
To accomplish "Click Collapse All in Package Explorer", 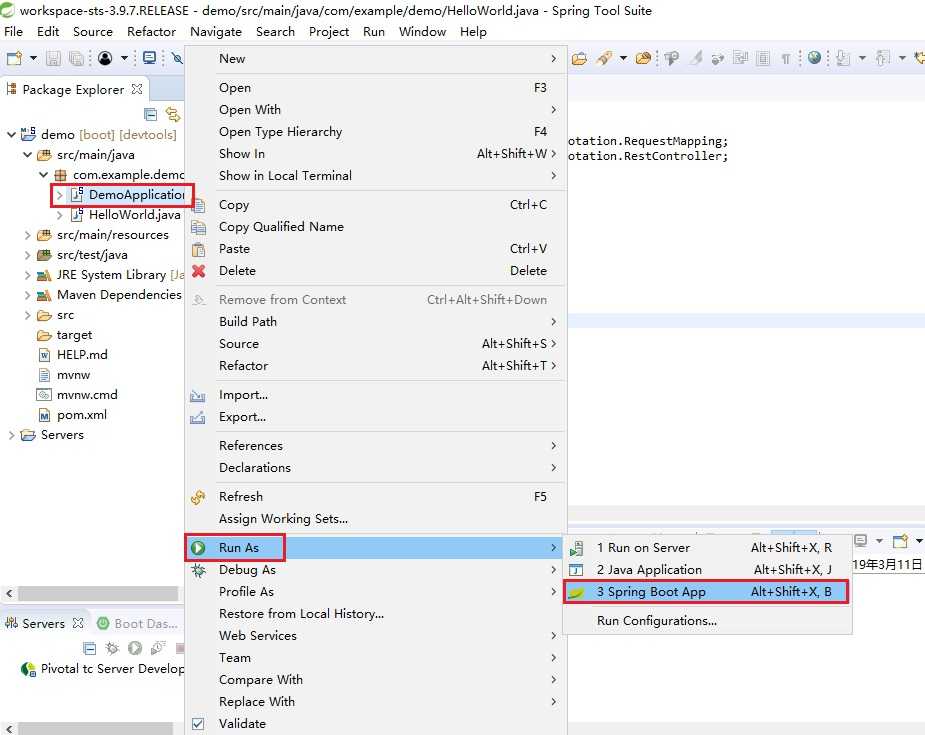I will click(150, 114).
